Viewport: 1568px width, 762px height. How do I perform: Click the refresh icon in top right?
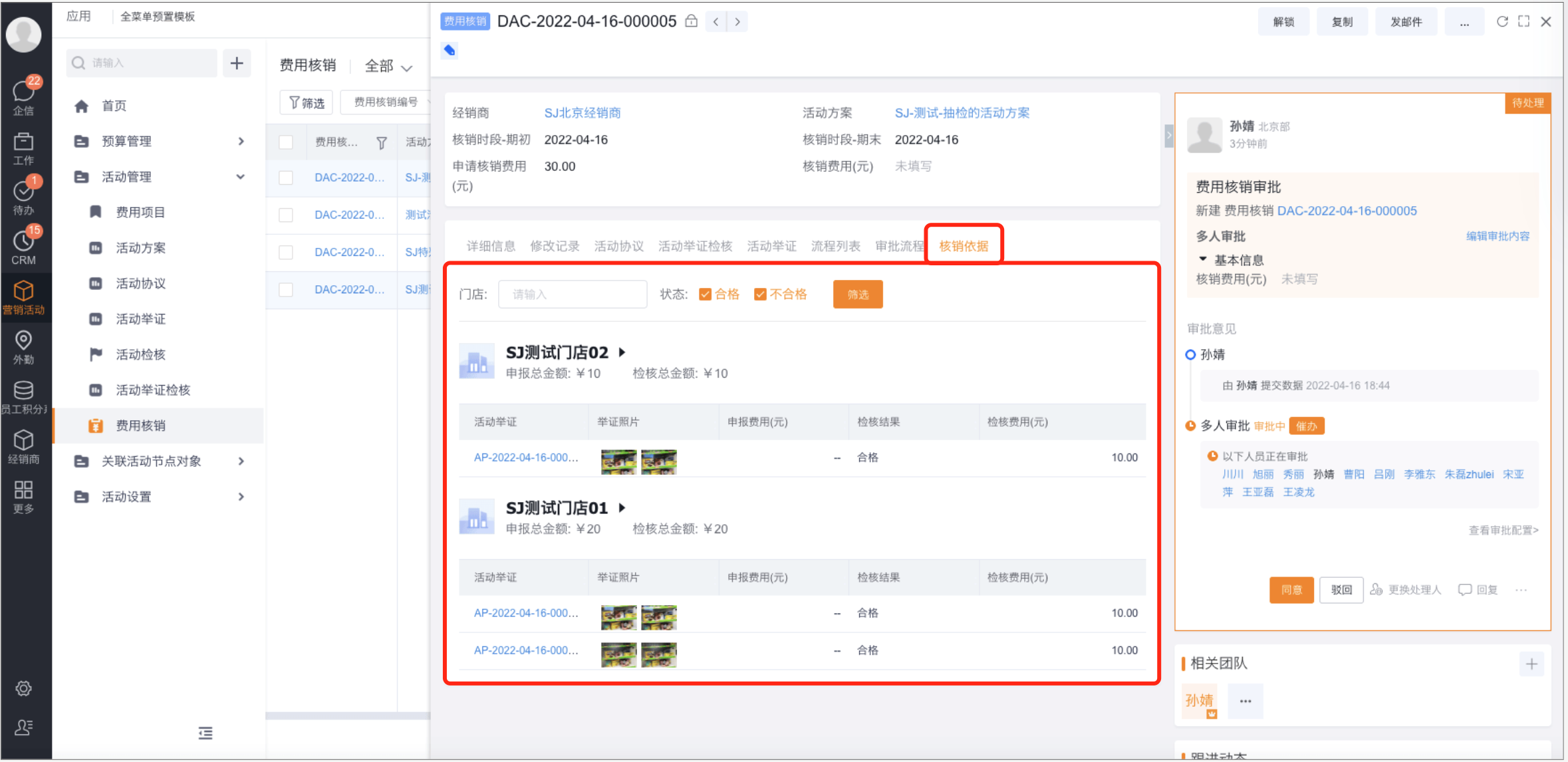(x=1502, y=21)
